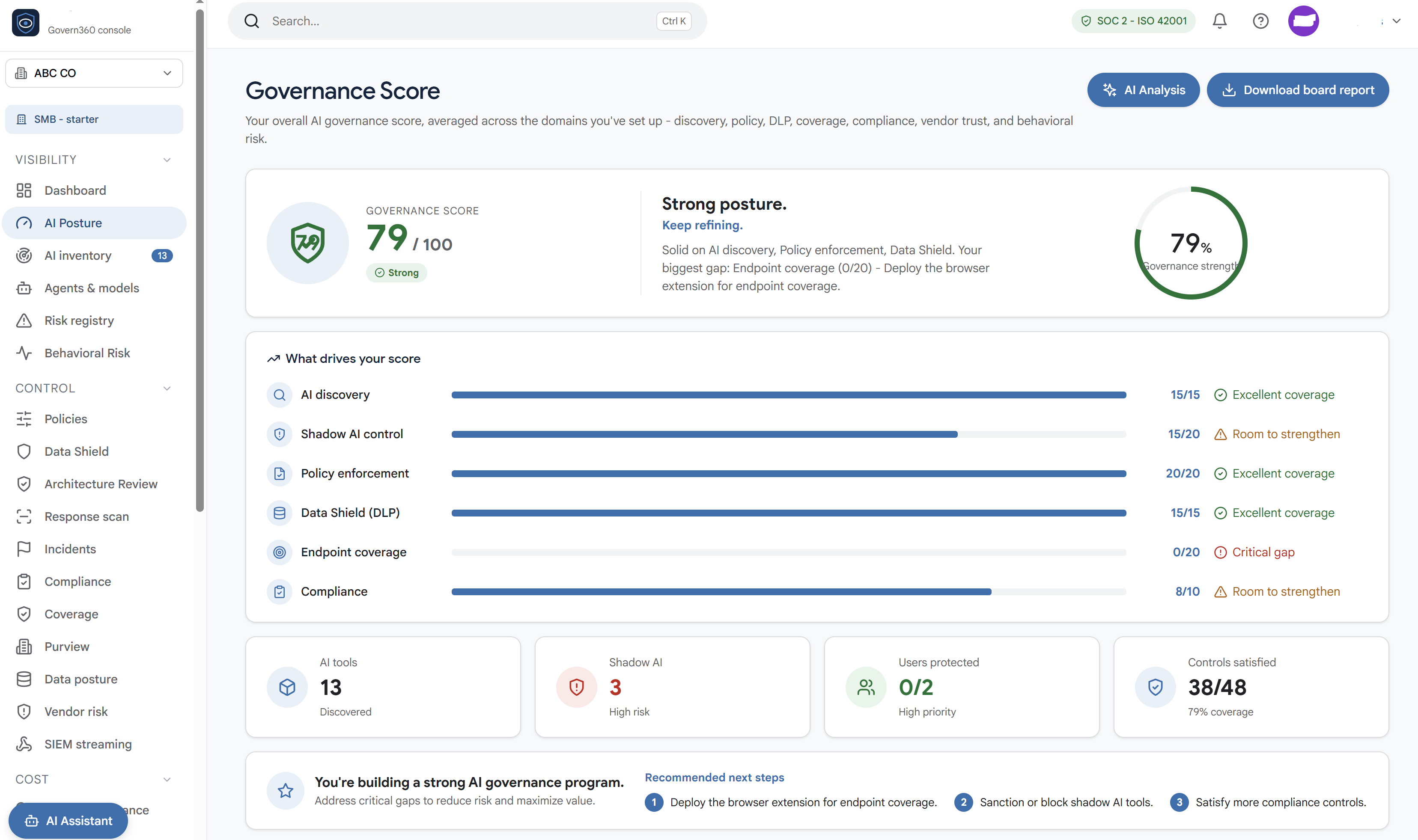Viewport: 1418px width, 840px height.
Task: Collapse the CONTROL section chevron
Action: coord(167,388)
